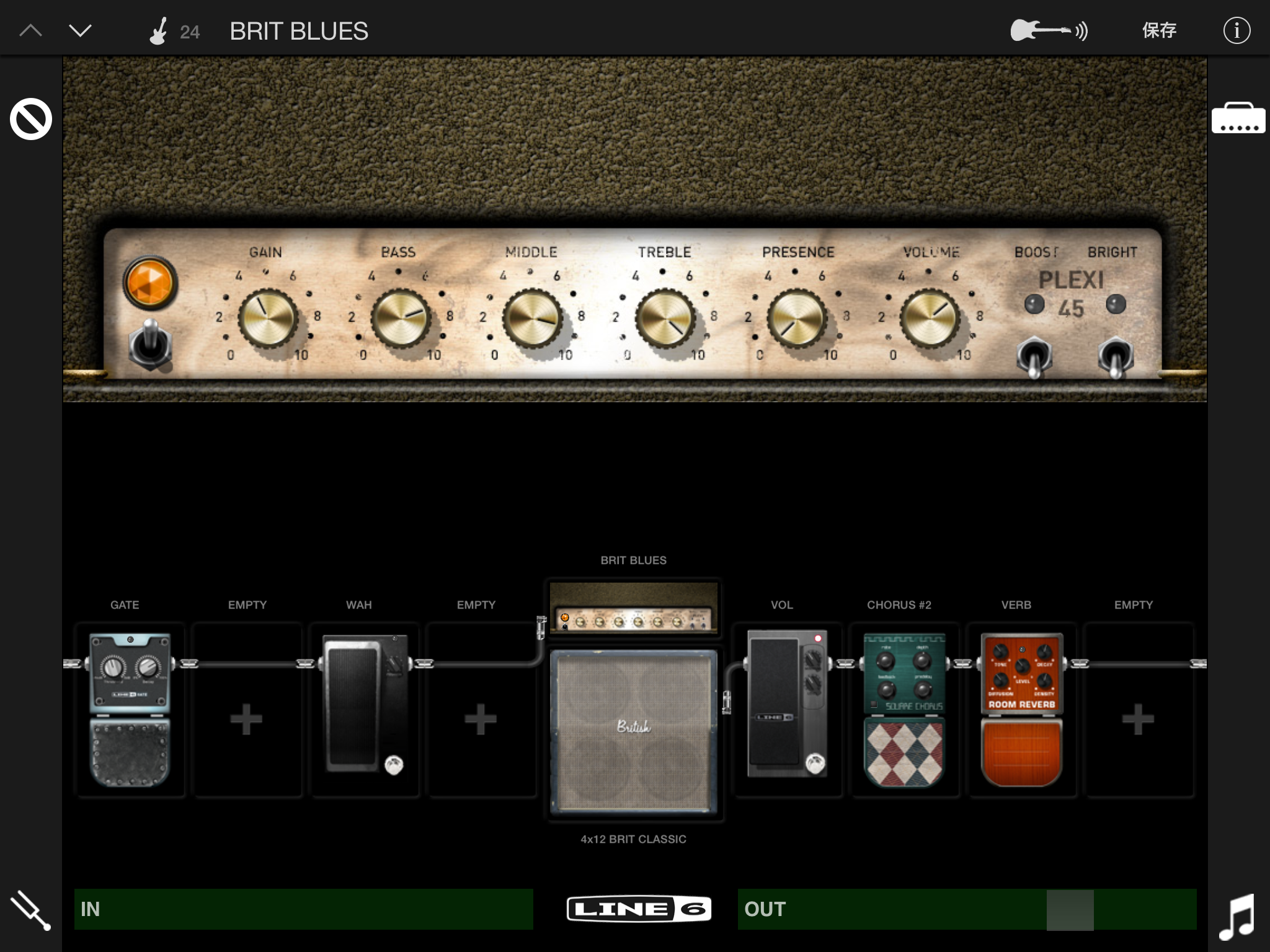This screenshot has width=1270, height=952.
Task: Adjust the GAIN knob
Action: [268, 319]
